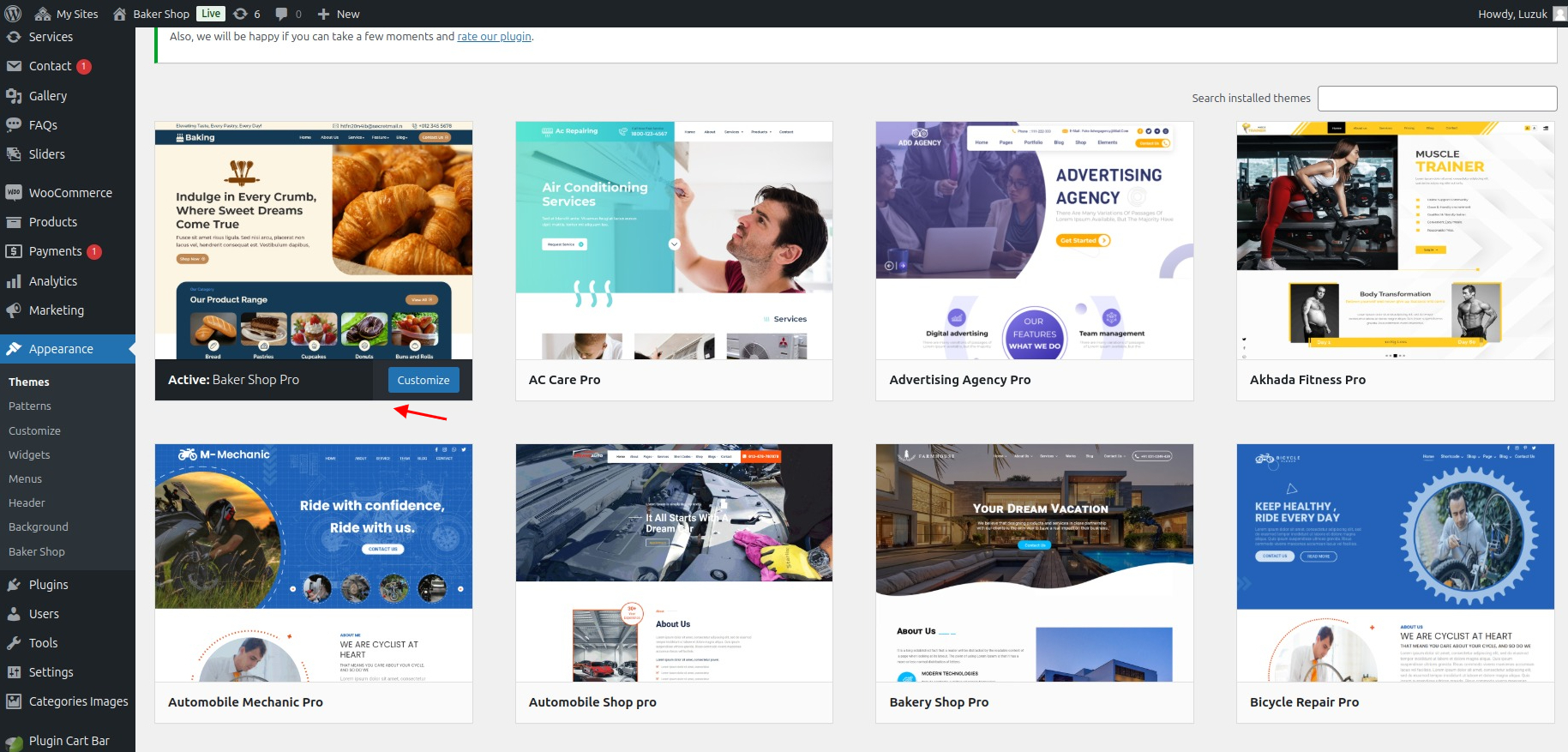Click 'Bicycle Repair Pro' theme name

pos(1304,702)
